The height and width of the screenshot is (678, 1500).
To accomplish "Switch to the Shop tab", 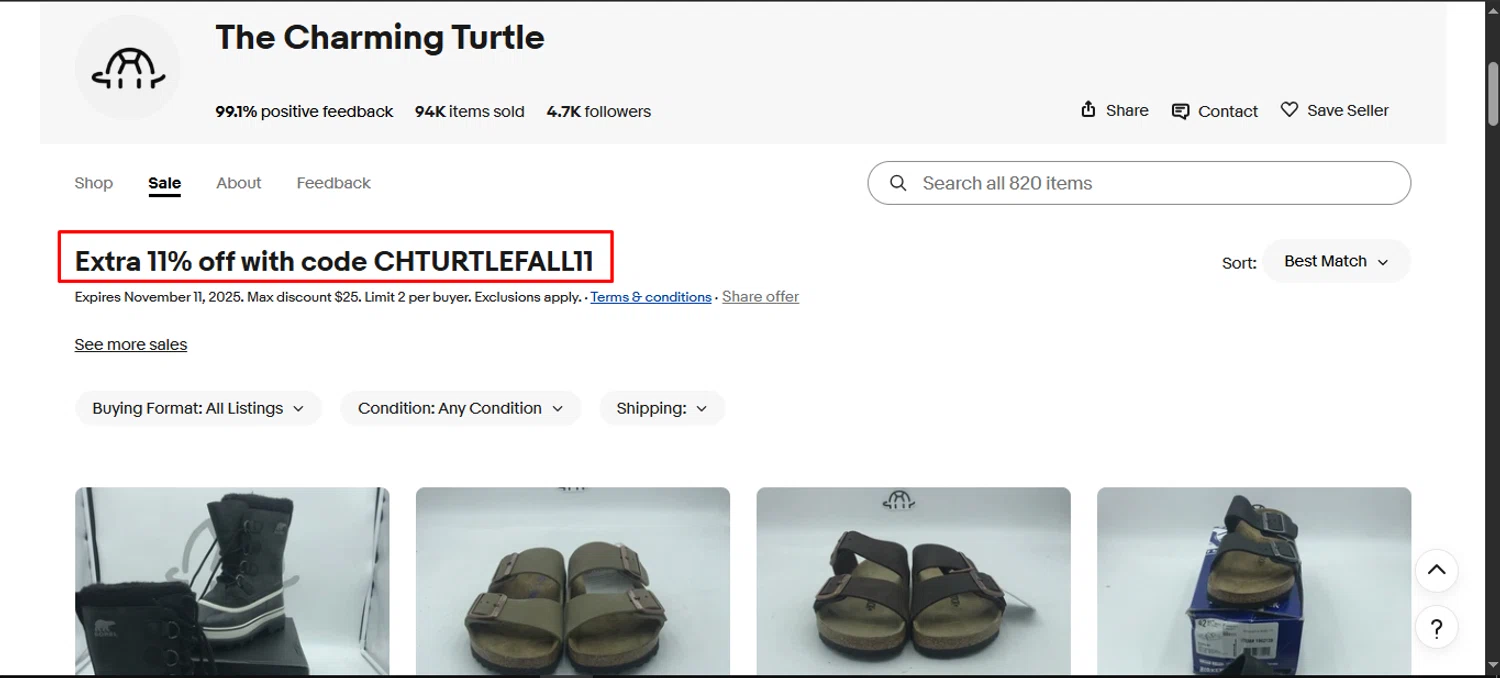I will 94,183.
